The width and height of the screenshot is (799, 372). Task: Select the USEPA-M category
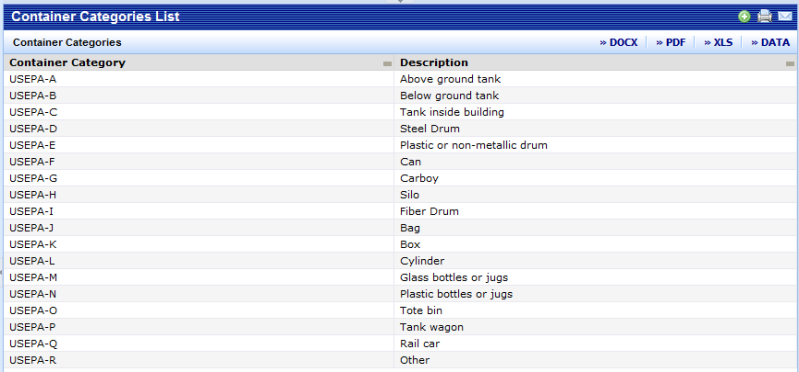[x=34, y=278]
